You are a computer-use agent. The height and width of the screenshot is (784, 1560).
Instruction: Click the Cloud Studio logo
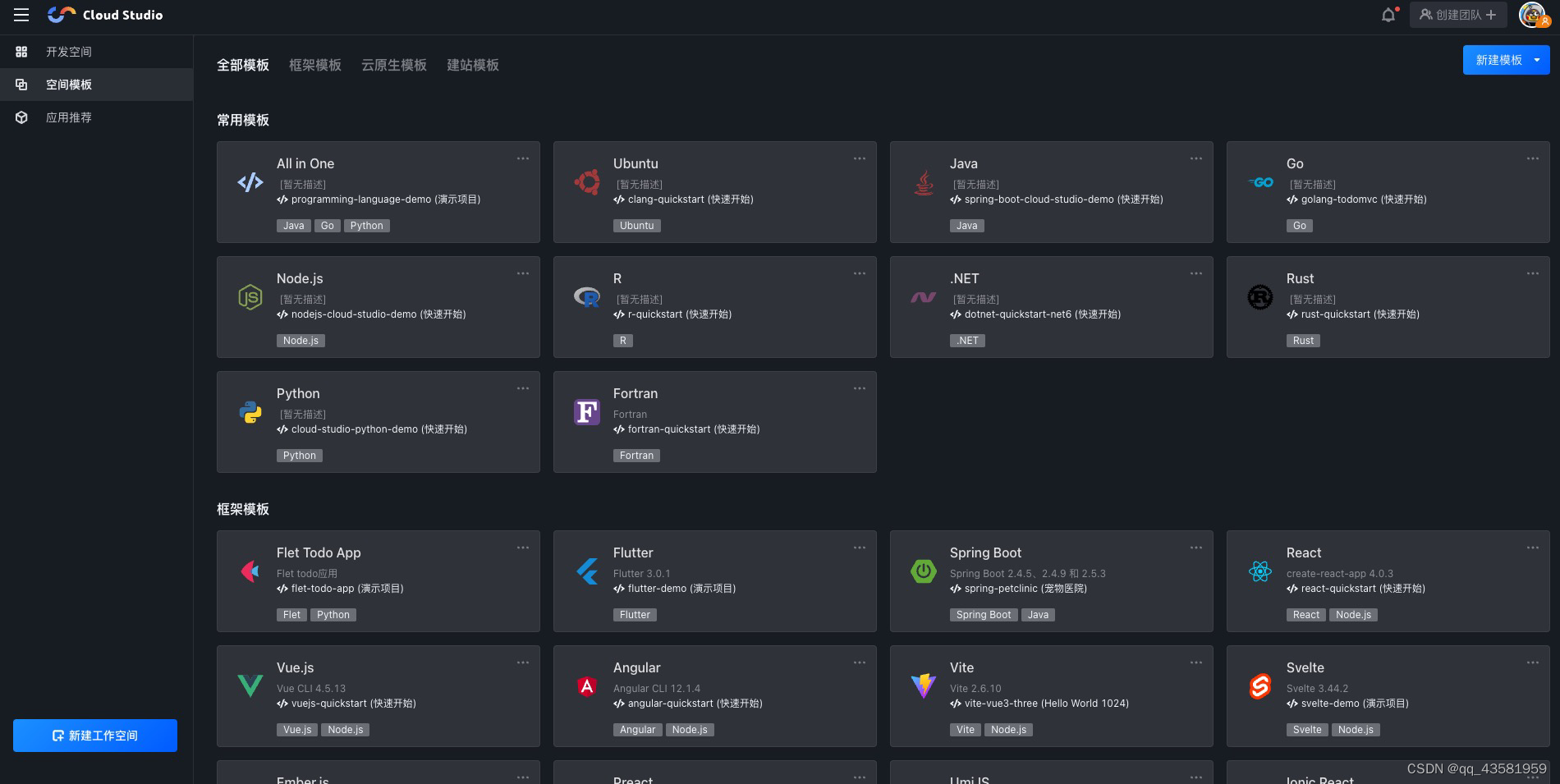coord(105,15)
